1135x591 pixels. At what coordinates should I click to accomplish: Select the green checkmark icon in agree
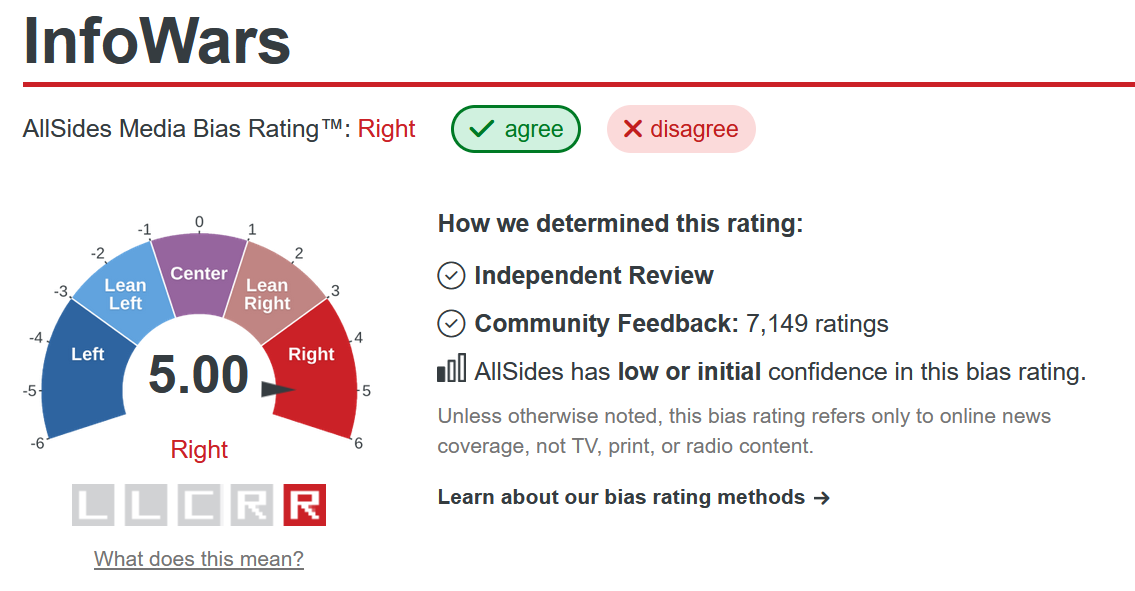point(482,129)
